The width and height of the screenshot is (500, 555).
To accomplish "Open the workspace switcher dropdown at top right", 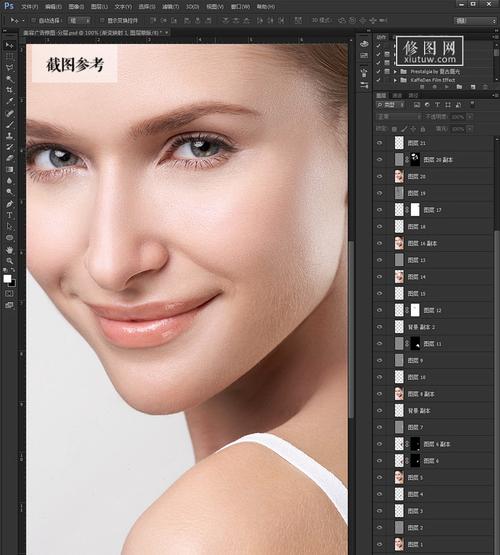I will pyautogui.click(x=476, y=21).
